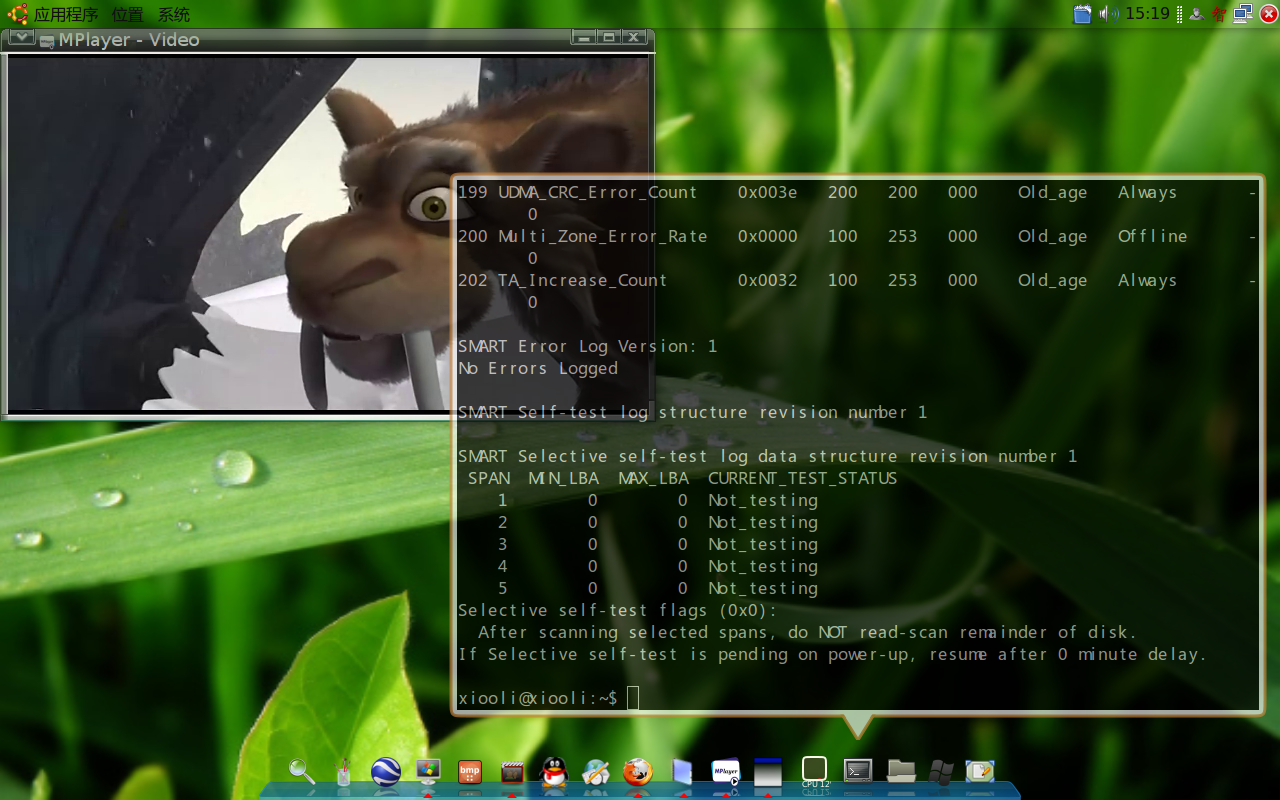Open the 系统 menu
This screenshot has height=800, width=1280.
pyautogui.click(x=173, y=15)
